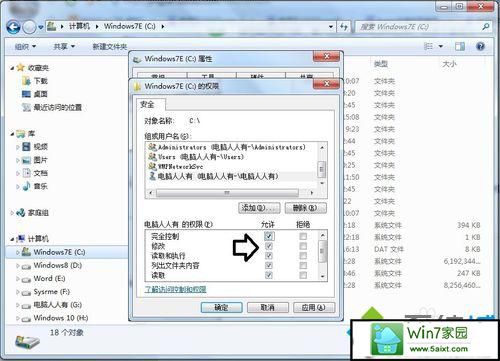Click 确定 button in permissions dialog
Image resolution: width=500 pixels, height=361 pixels.
pyautogui.click(x=221, y=307)
